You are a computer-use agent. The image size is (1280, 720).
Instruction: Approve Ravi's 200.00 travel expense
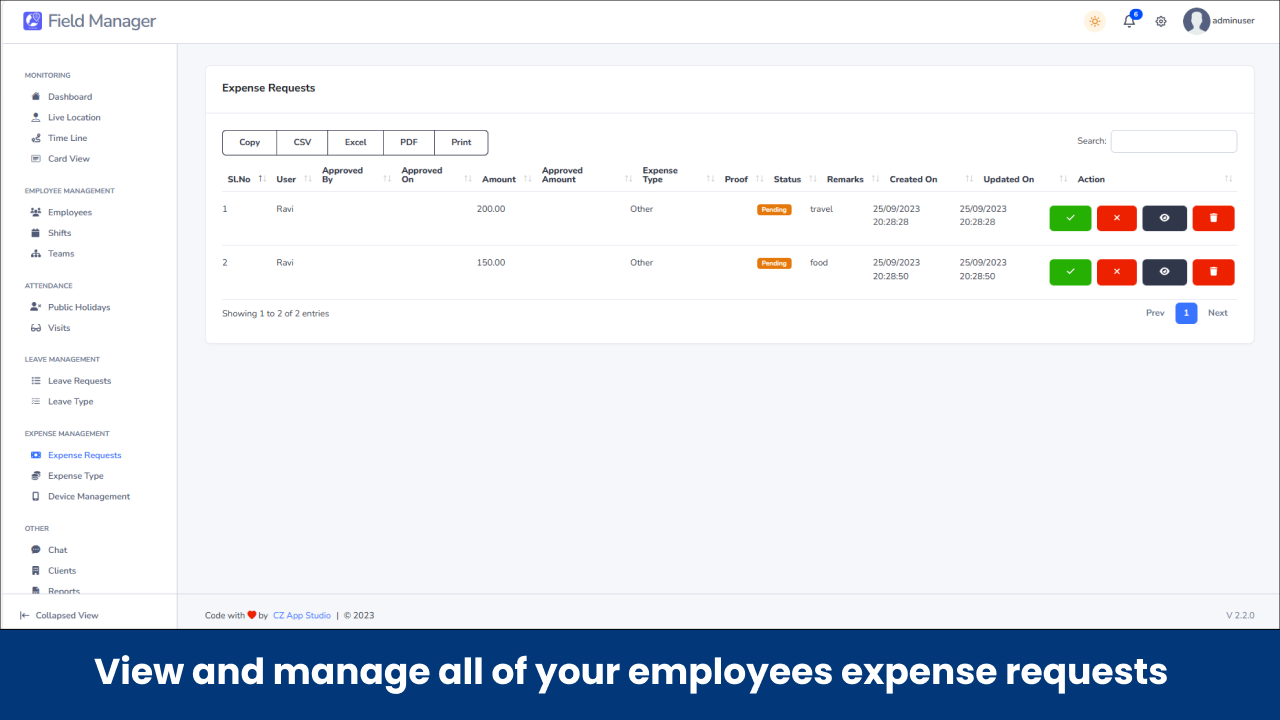pos(1069,218)
